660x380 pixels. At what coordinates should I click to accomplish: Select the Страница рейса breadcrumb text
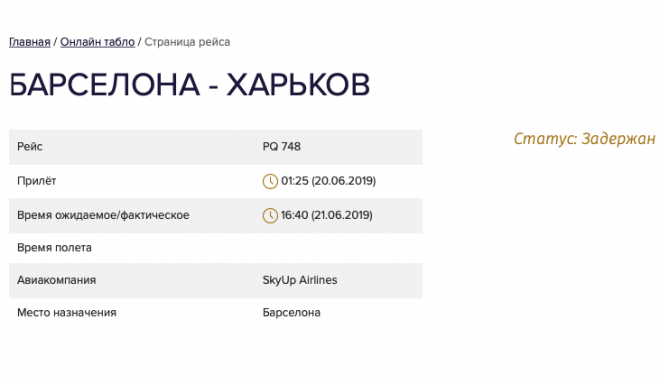point(187,42)
